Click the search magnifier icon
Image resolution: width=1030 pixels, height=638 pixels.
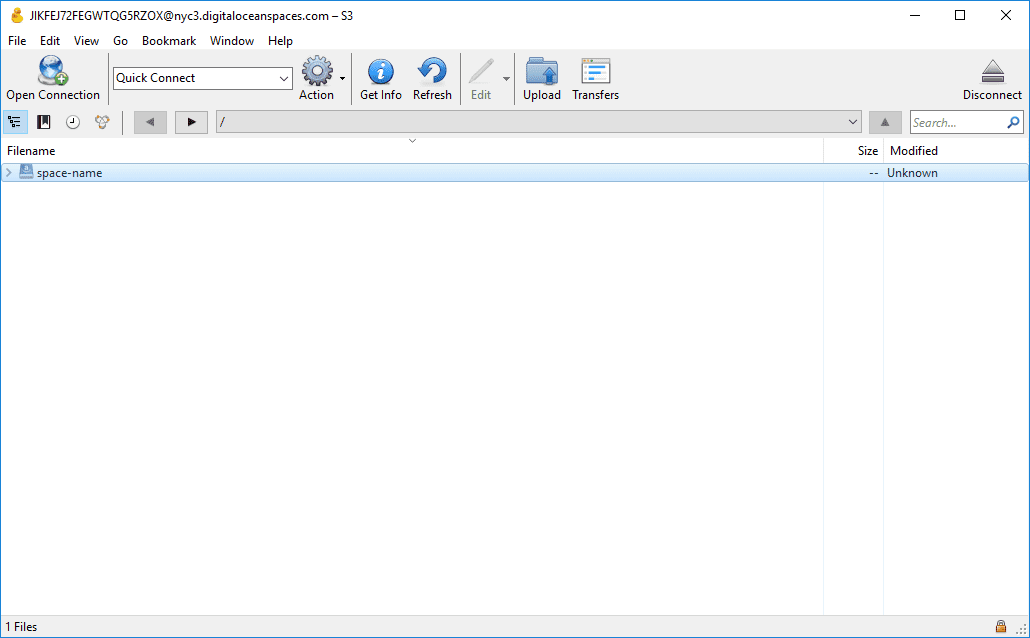click(1014, 122)
